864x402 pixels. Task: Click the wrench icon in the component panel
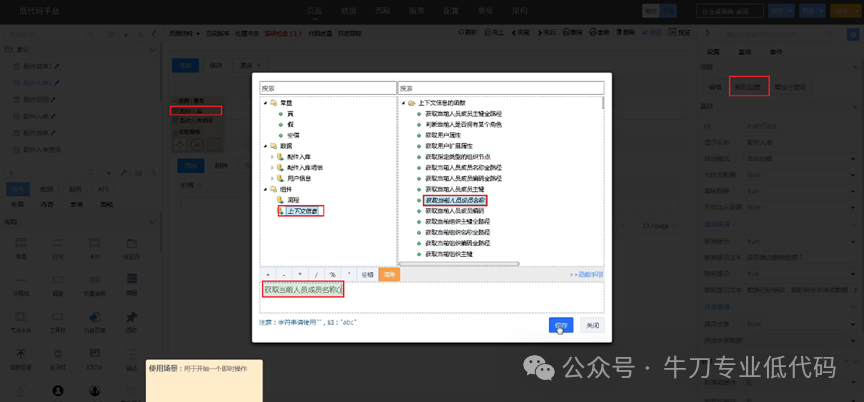coord(123,173)
